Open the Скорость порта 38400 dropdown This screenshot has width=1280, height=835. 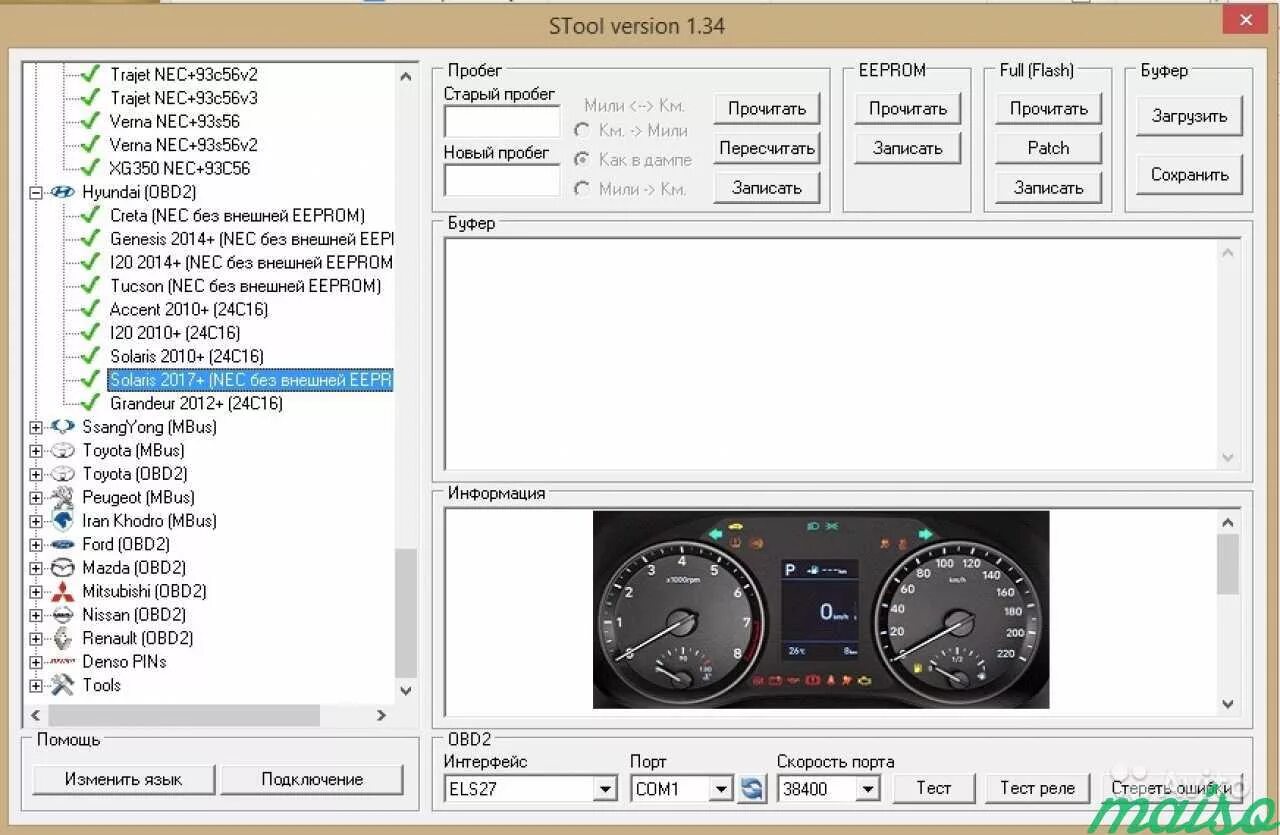(868, 789)
